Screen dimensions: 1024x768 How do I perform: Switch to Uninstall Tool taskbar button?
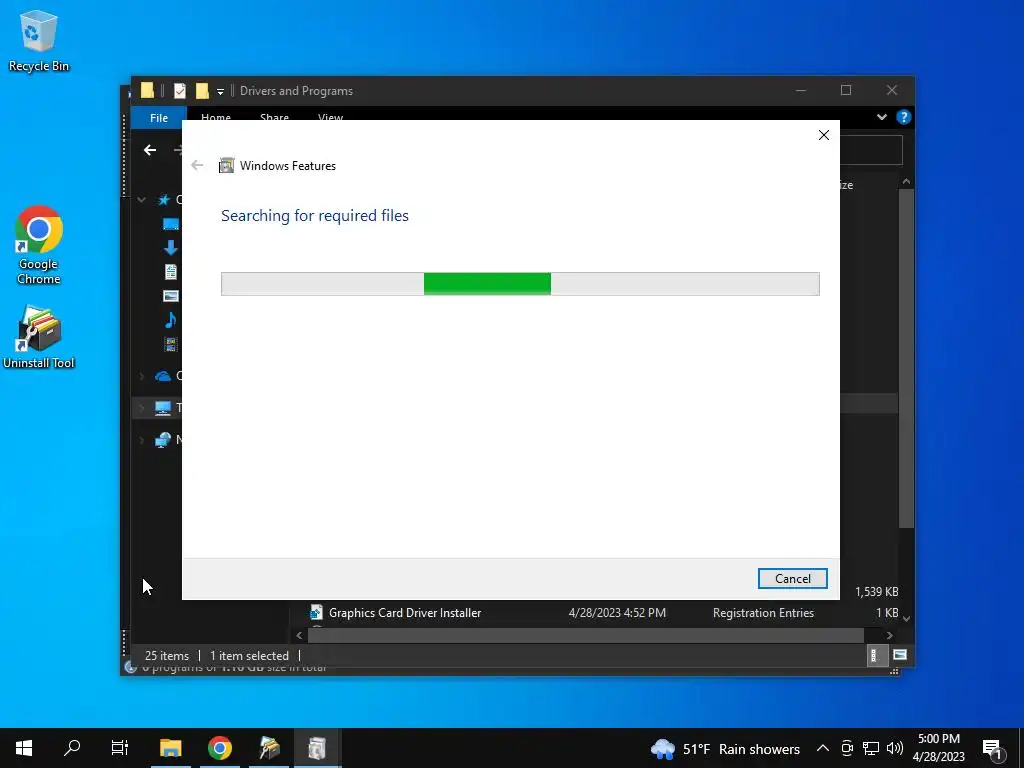(x=269, y=748)
